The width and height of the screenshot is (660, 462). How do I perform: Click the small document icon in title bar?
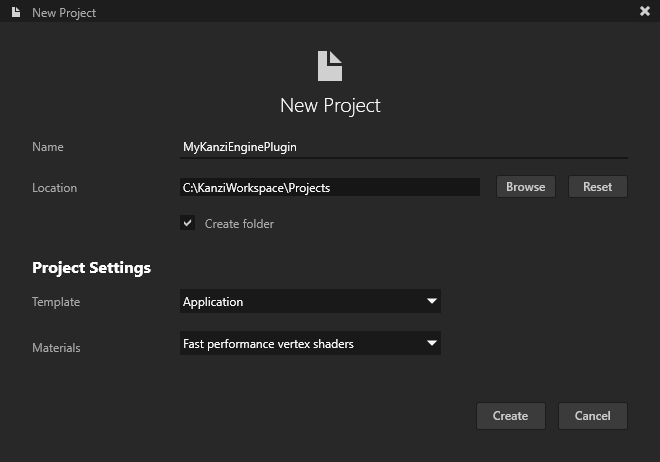coord(16,12)
